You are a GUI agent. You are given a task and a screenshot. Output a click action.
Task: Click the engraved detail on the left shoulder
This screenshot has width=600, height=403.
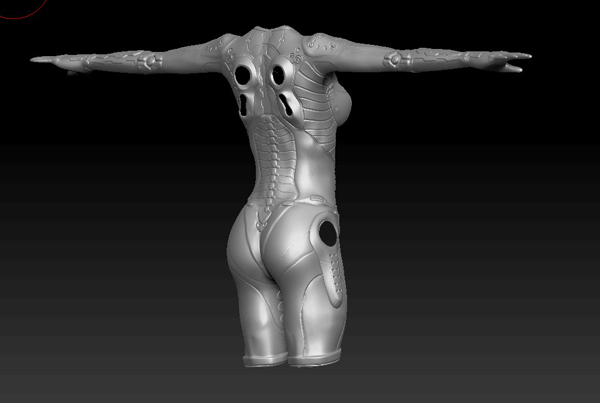click(215, 47)
